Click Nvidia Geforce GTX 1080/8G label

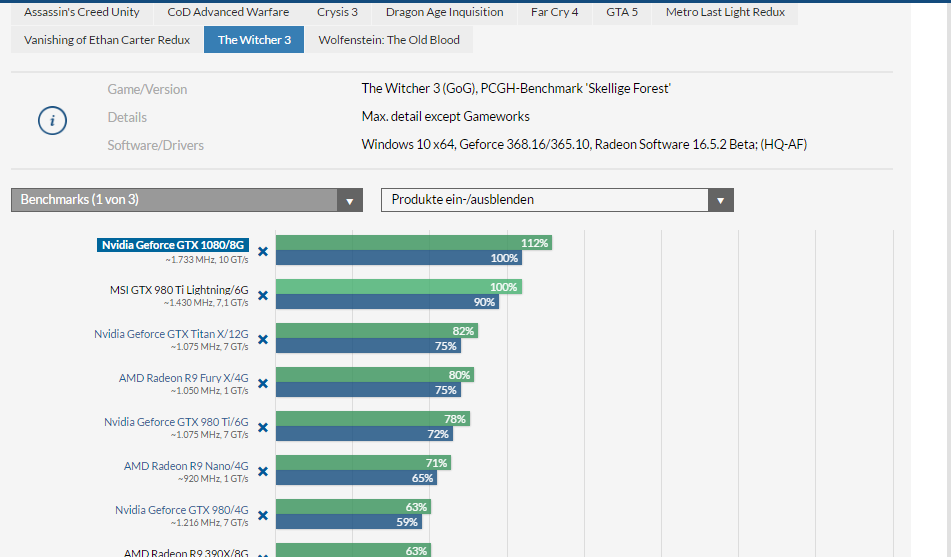173,245
